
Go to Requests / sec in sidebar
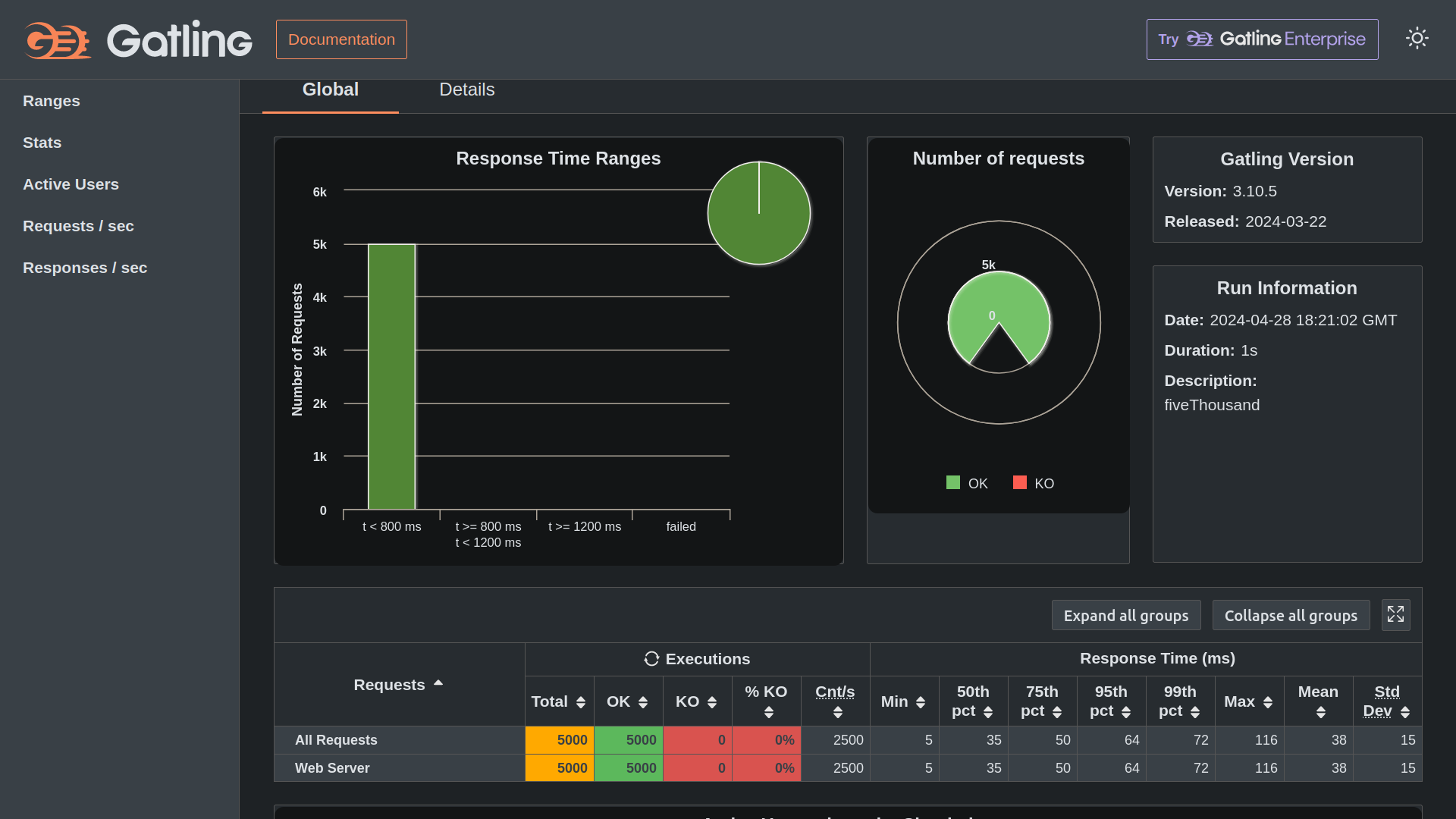(x=78, y=226)
